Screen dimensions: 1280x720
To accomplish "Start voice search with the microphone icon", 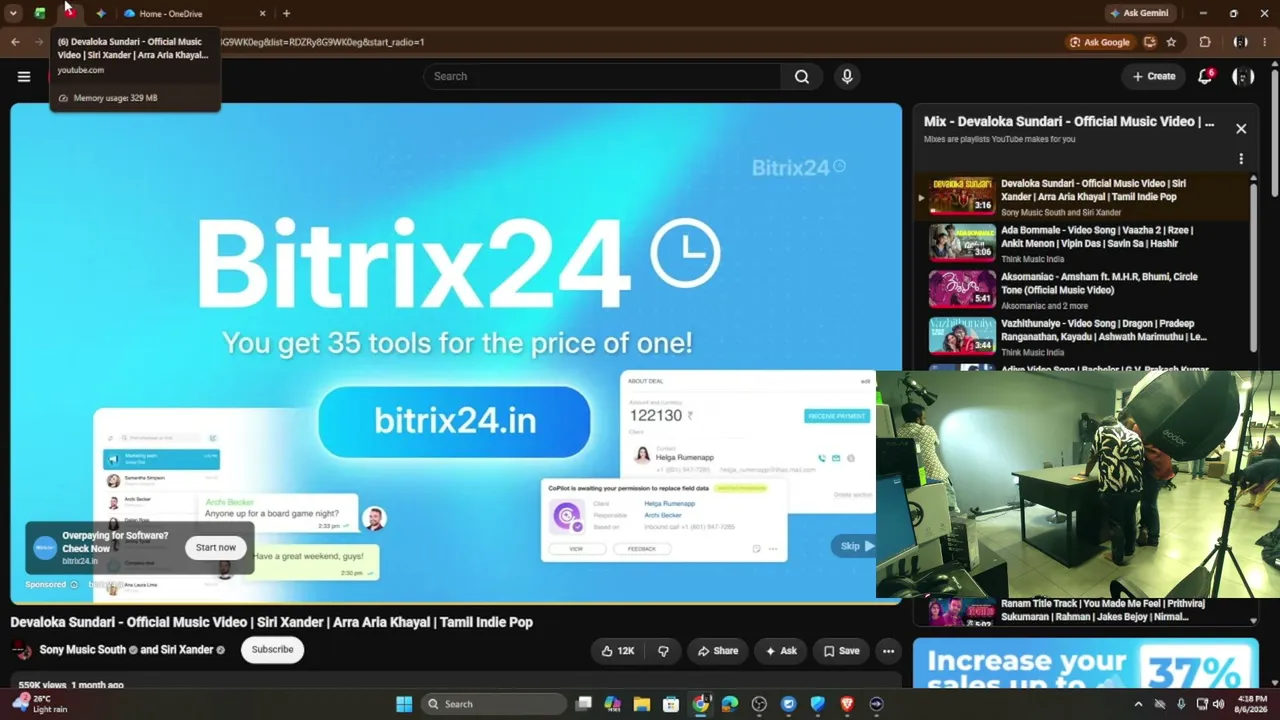I will point(847,76).
